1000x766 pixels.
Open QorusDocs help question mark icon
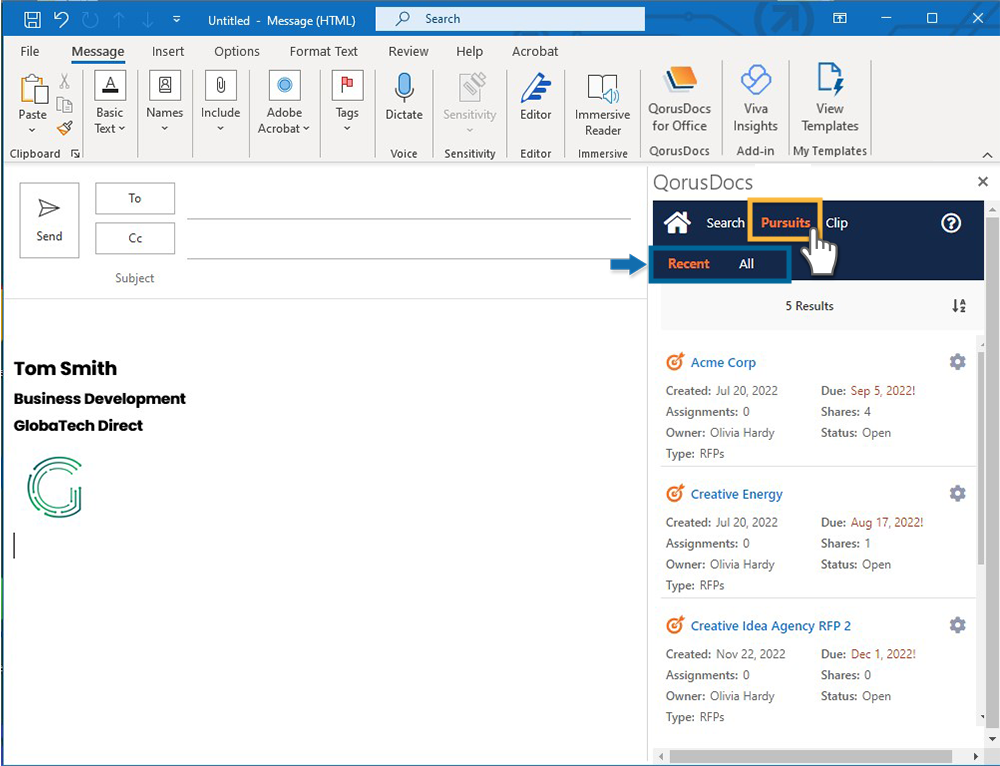951,223
